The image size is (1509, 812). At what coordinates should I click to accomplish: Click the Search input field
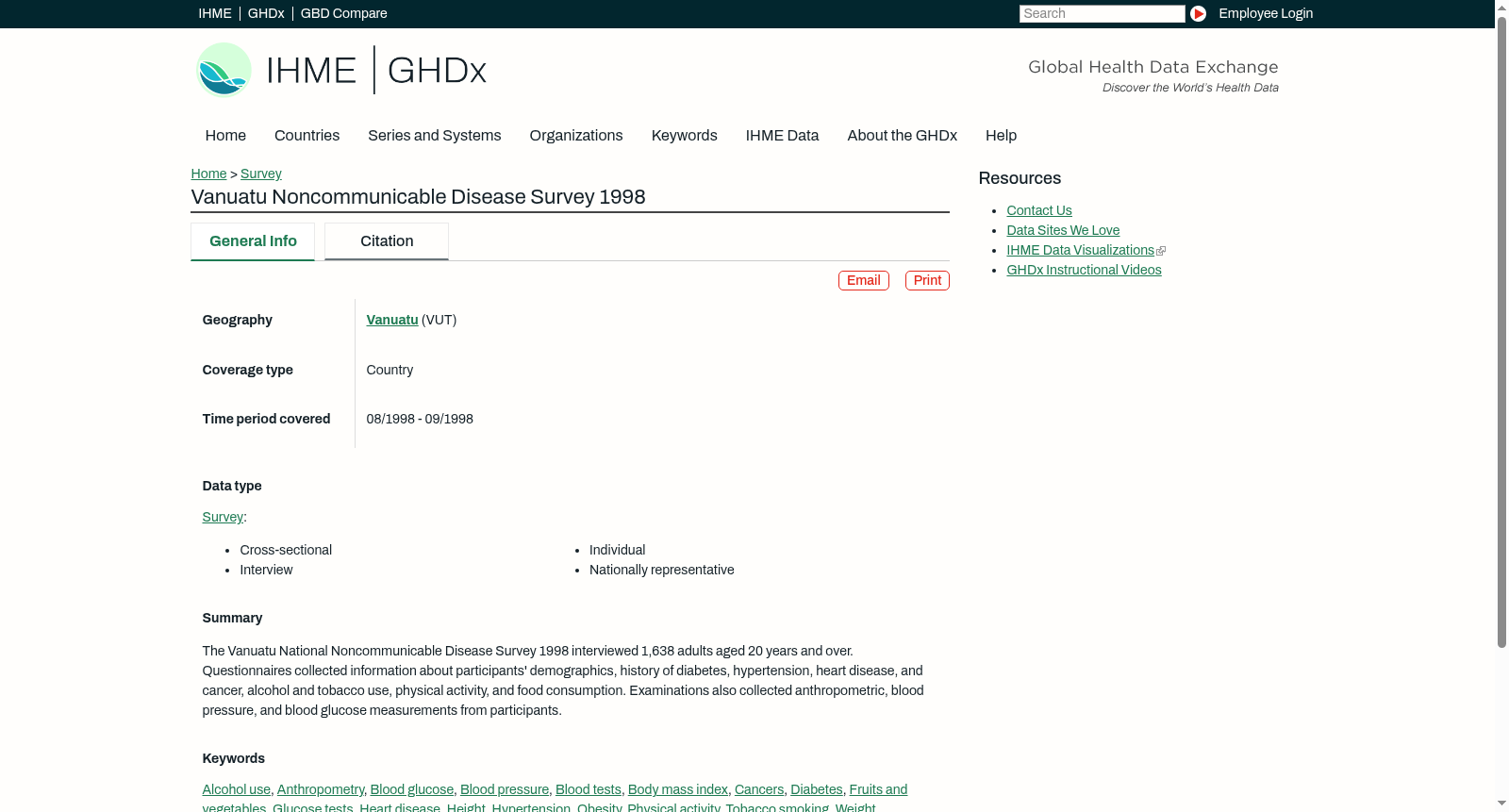[1102, 13]
